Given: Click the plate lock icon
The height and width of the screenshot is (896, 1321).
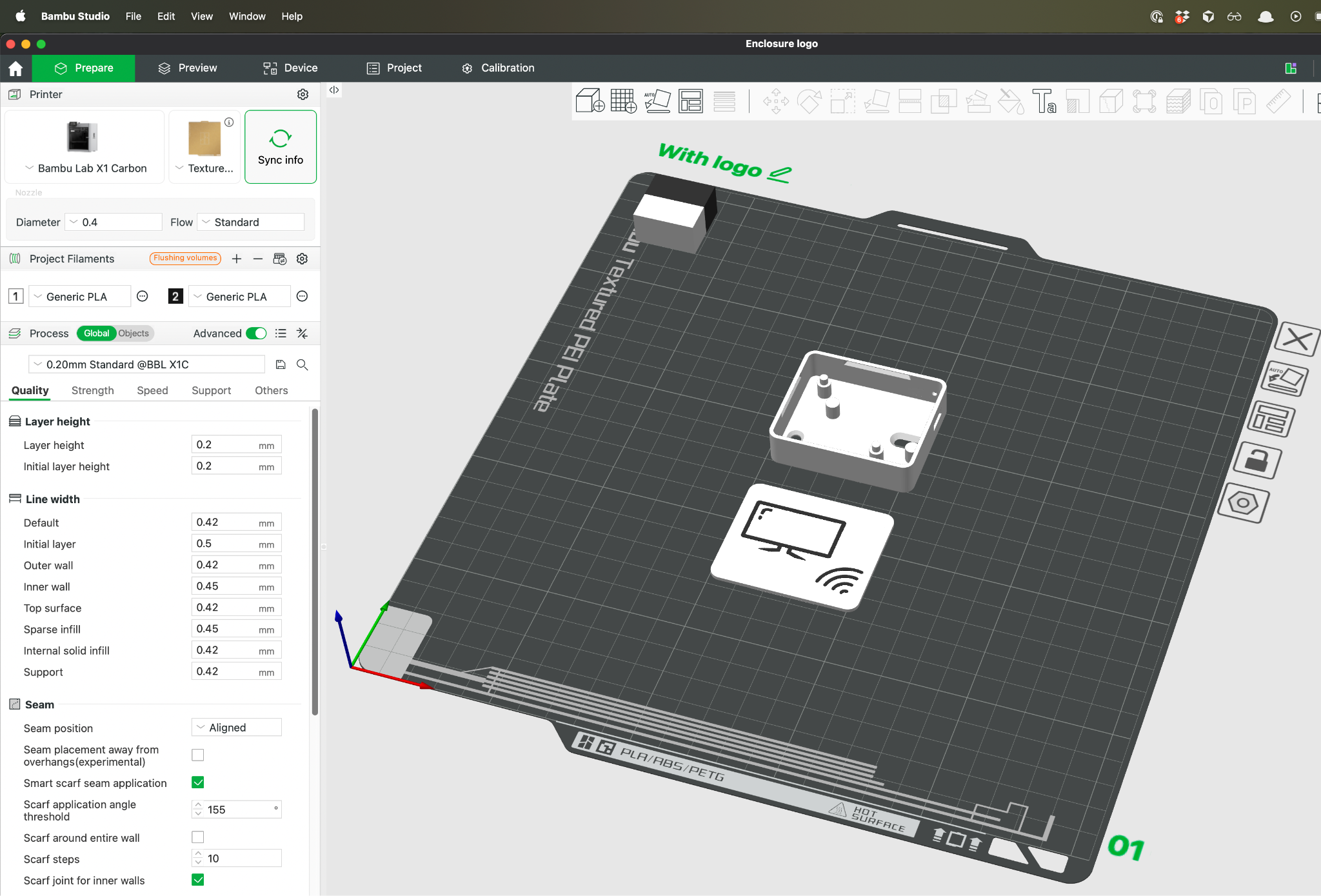Looking at the screenshot, I should 1256,461.
